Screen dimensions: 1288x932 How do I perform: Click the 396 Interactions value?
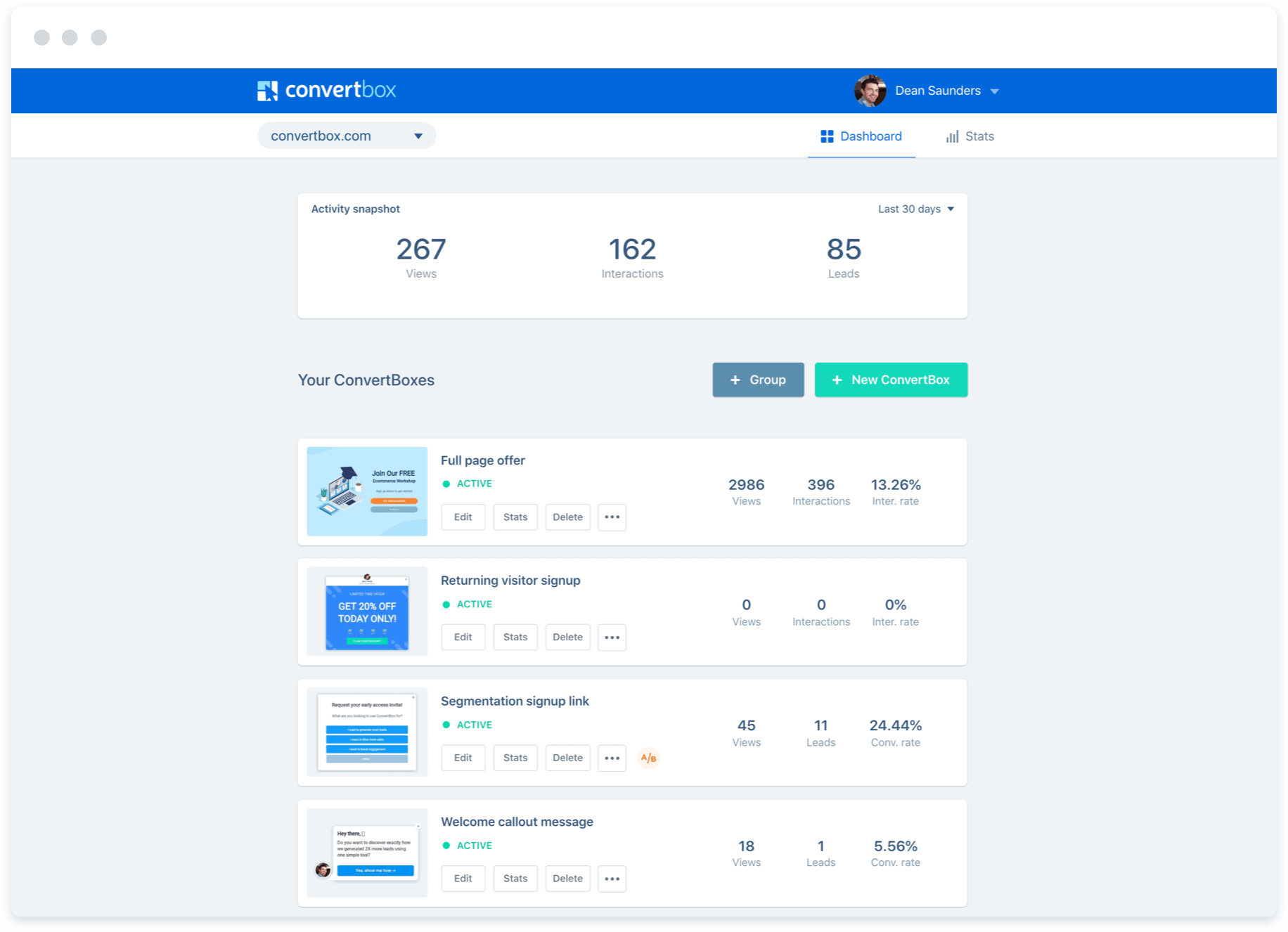coord(821,485)
